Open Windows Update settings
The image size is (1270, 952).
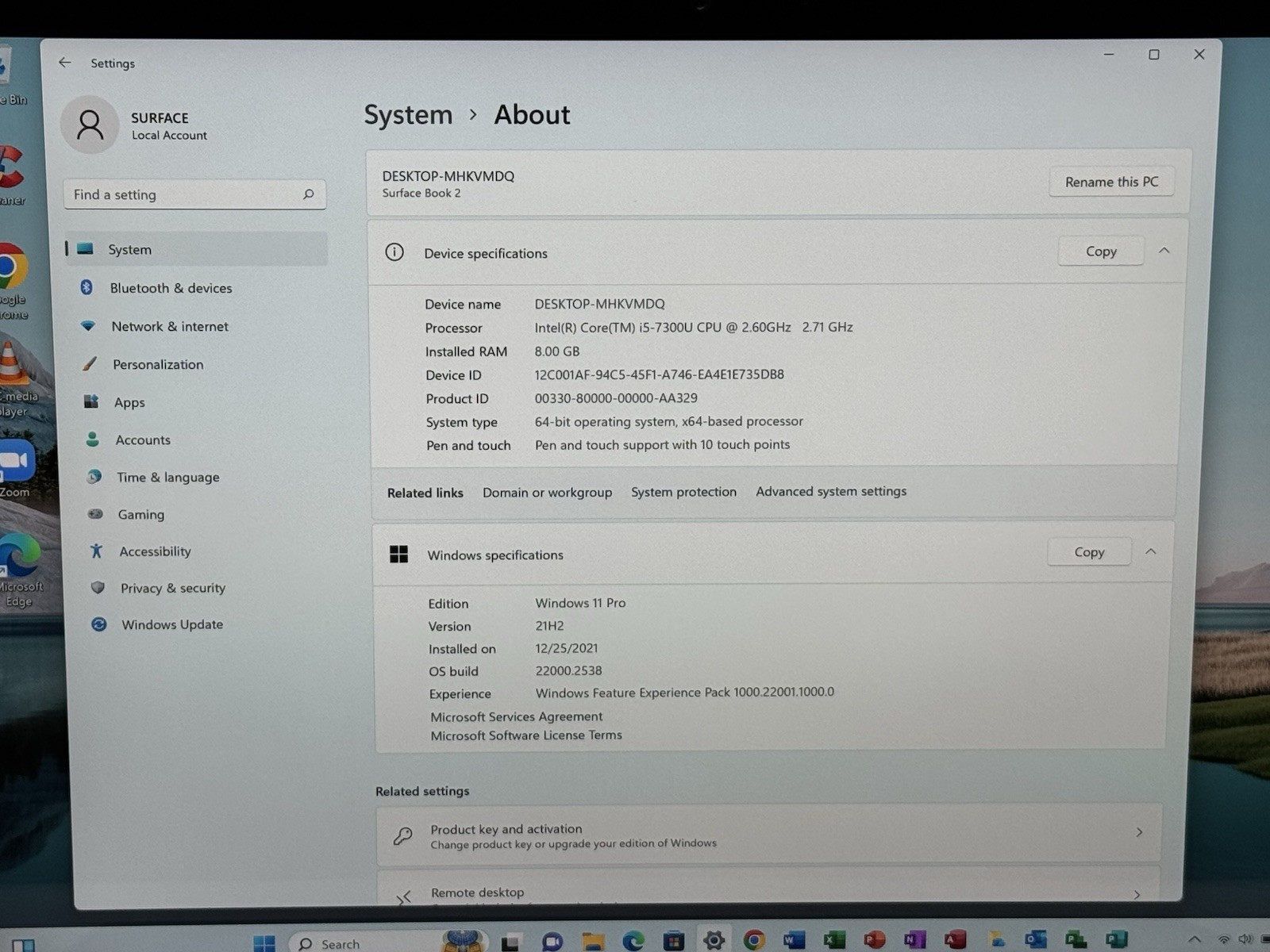coord(171,624)
